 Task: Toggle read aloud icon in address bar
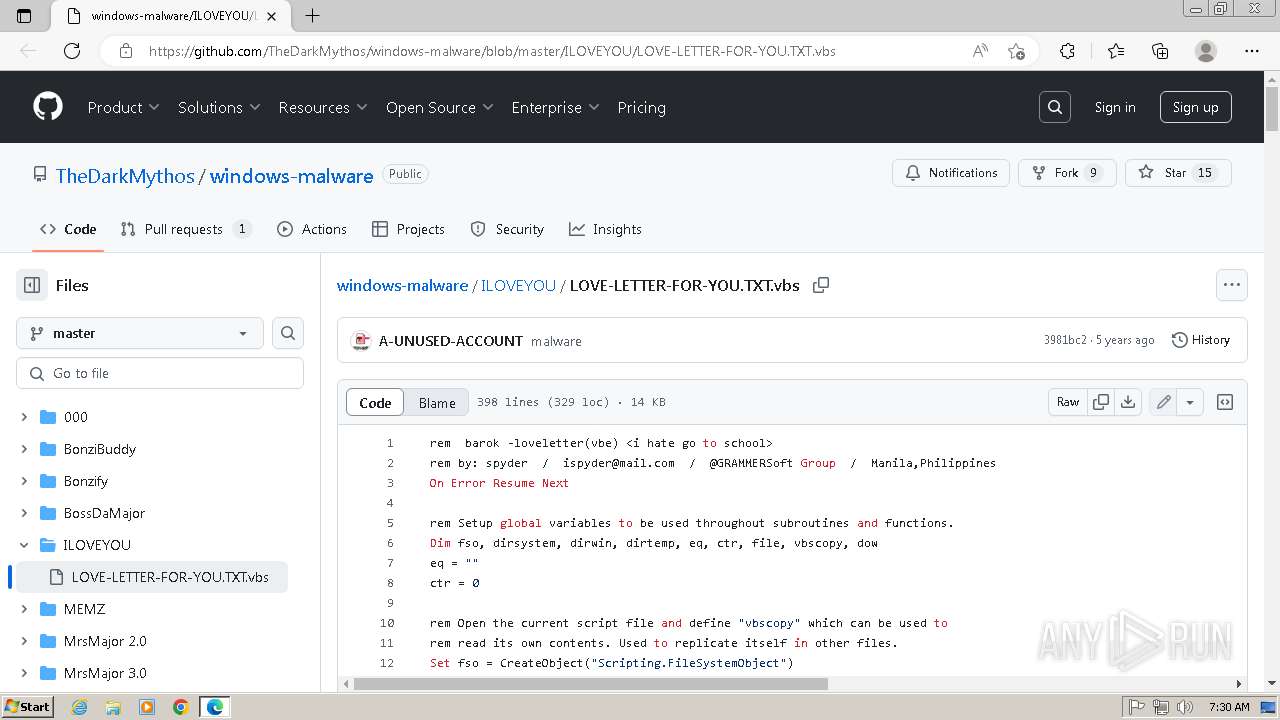pyautogui.click(x=980, y=51)
